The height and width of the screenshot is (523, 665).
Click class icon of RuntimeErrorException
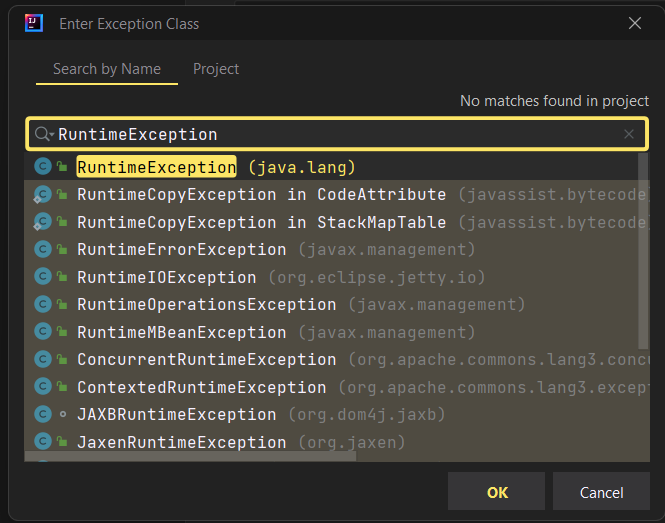[x=43, y=249]
